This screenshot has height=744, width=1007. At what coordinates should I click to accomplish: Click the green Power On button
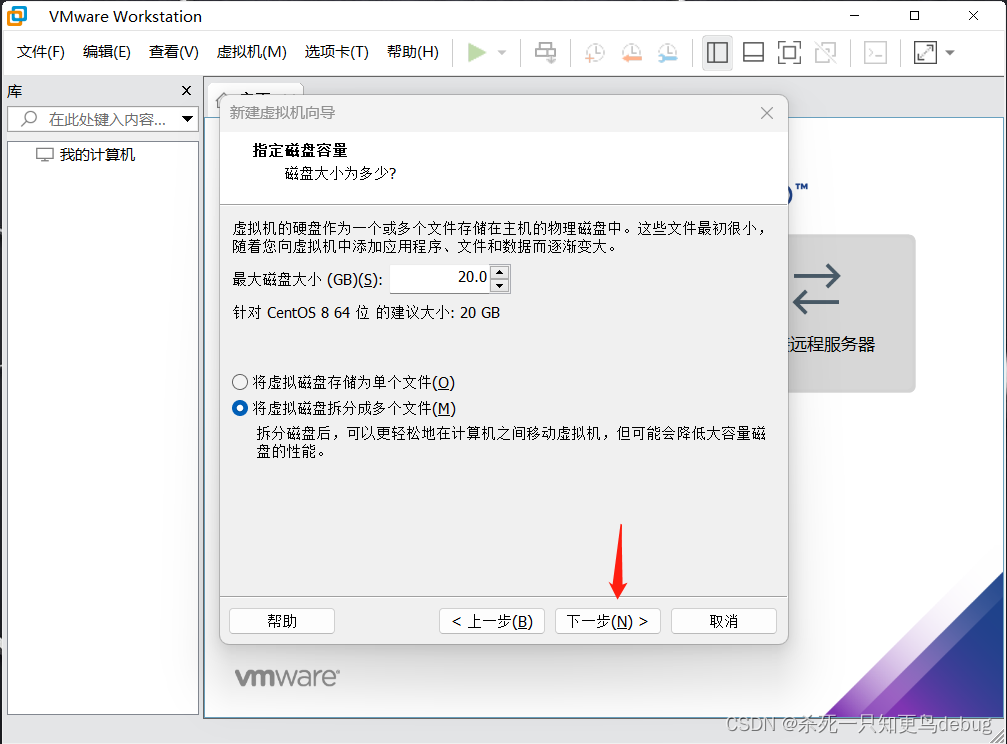tap(477, 52)
